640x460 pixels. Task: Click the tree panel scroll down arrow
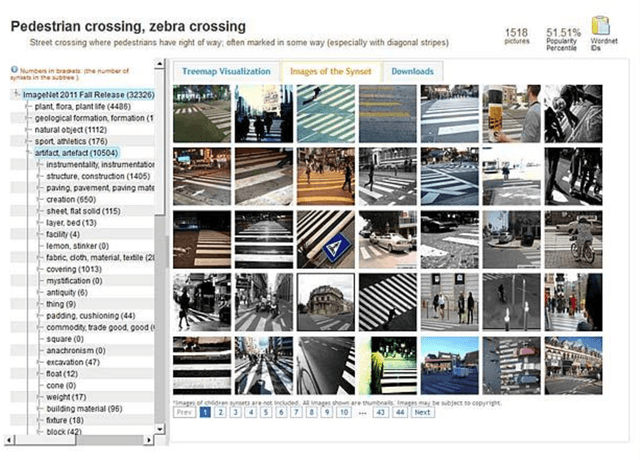coord(160,429)
